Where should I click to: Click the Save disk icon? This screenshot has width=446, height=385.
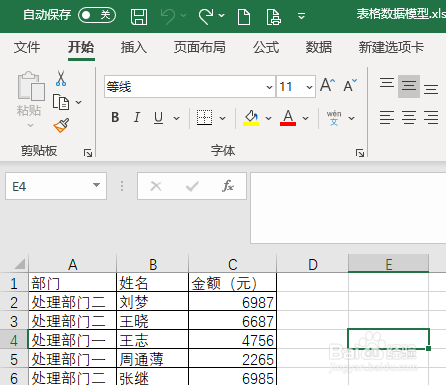coord(139,17)
